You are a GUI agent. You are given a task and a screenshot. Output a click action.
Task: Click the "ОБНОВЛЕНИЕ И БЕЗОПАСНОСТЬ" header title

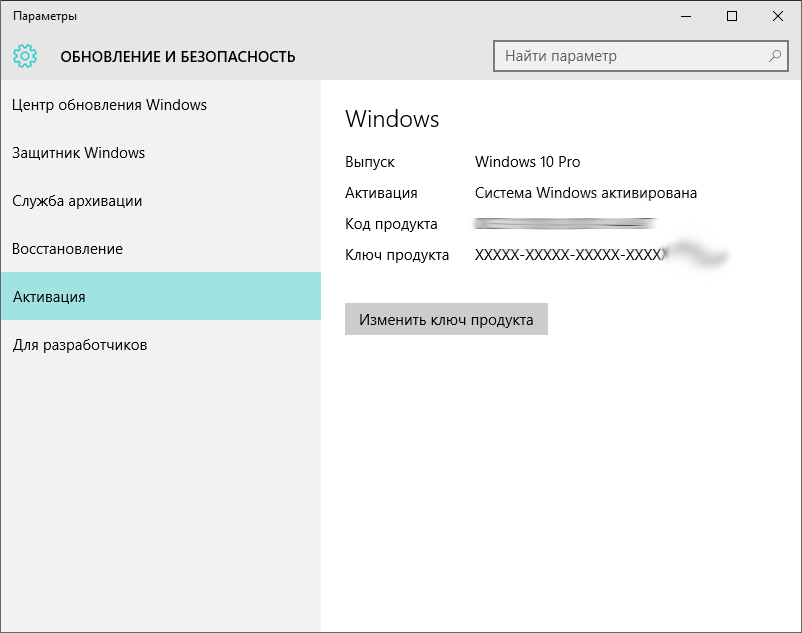tap(178, 57)
